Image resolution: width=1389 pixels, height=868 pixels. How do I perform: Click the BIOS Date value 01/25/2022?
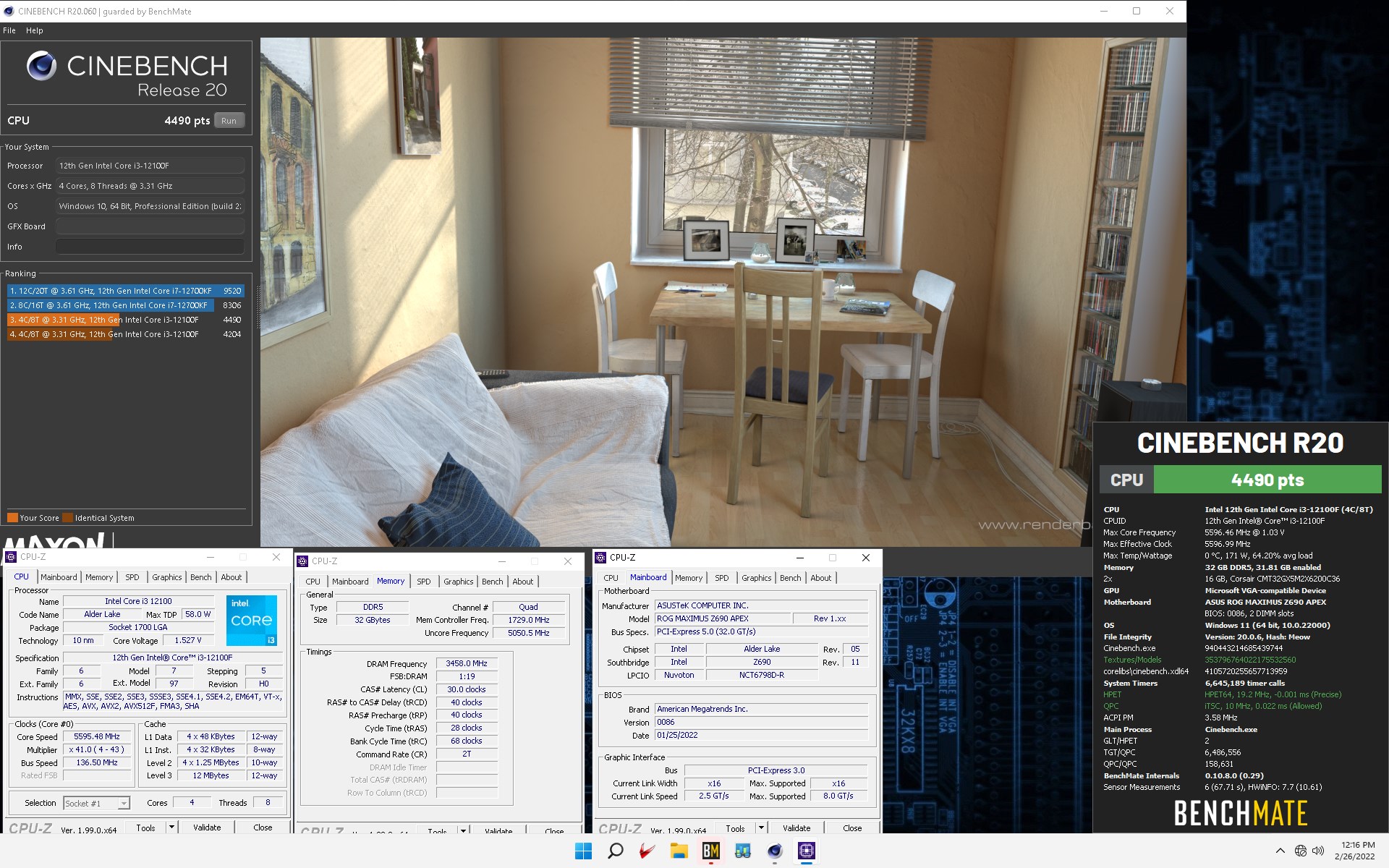point(761,735)
